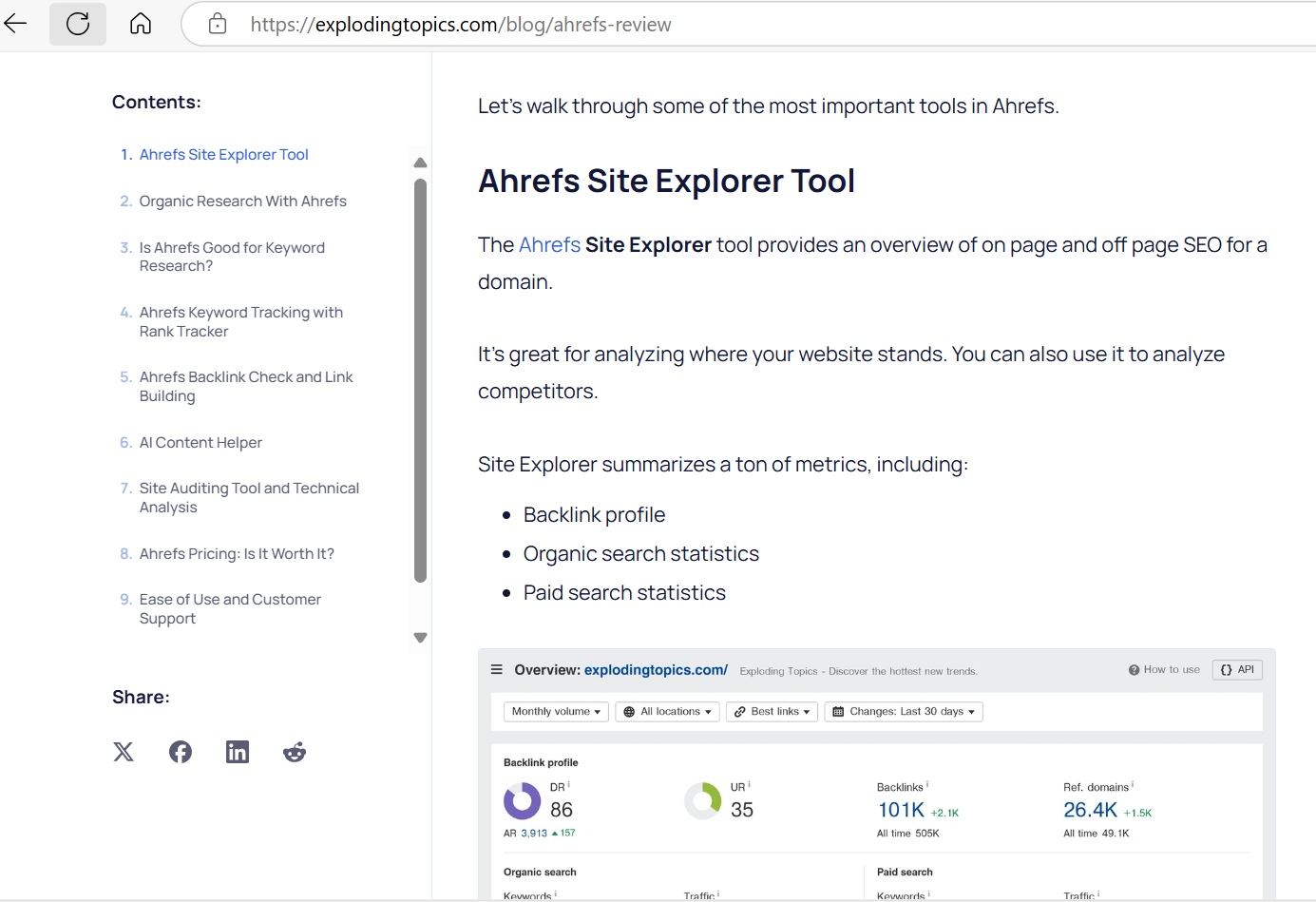Open explodingtopics.com/ link in Overview

pyautogui.click(x=656, y=669)
